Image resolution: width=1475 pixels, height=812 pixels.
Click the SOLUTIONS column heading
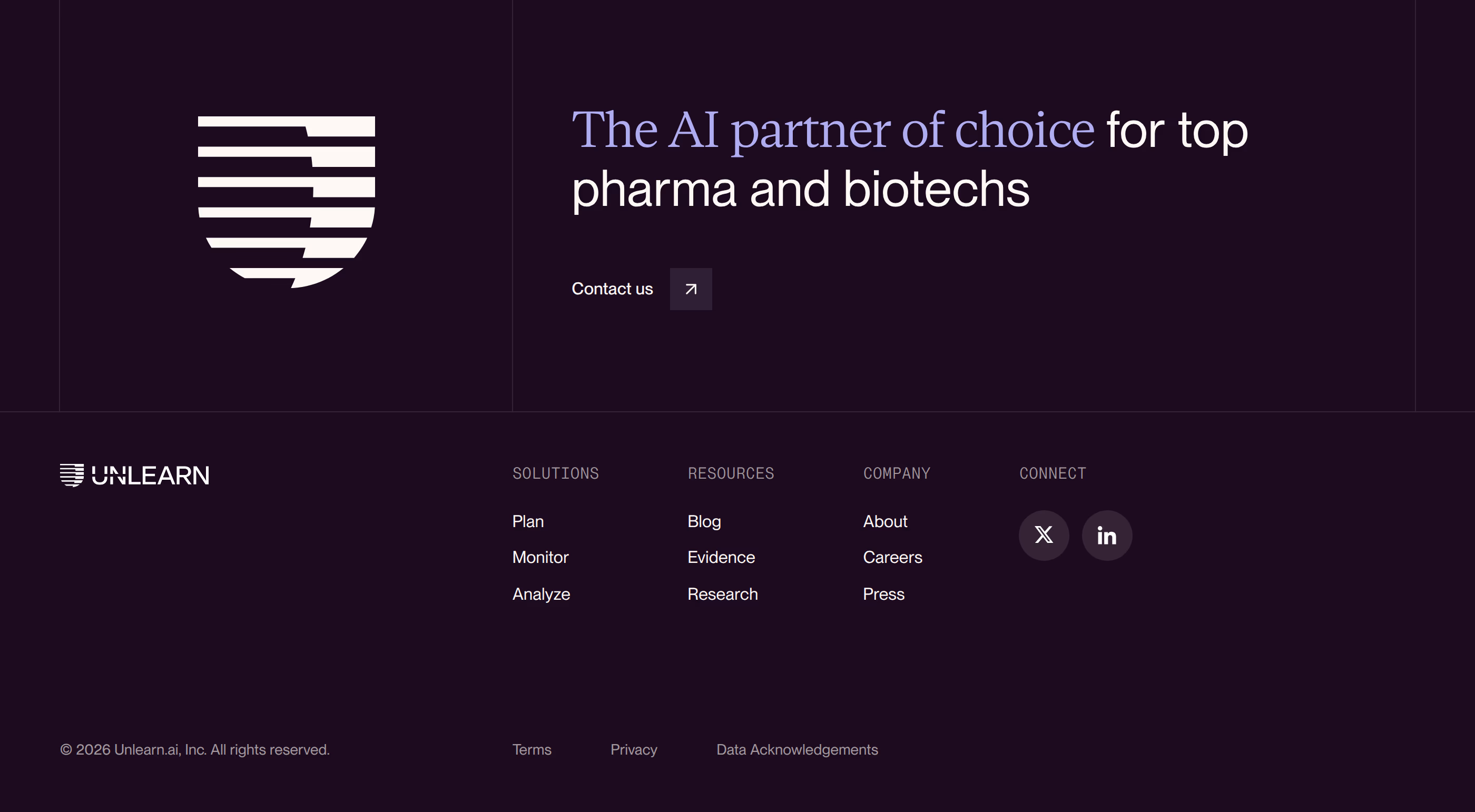pos(555,473)
